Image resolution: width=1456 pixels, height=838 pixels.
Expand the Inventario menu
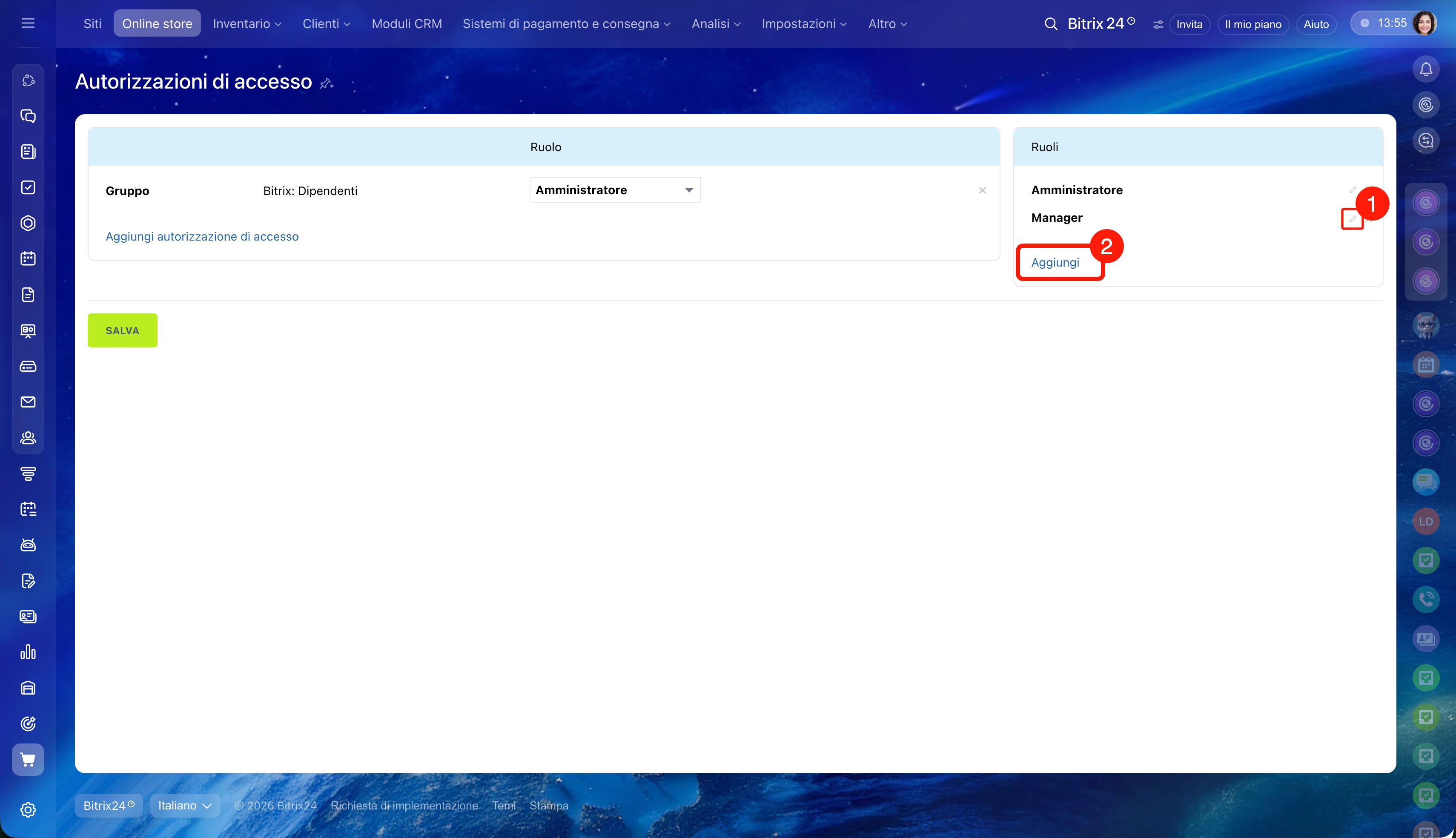[x=247, y=23]
